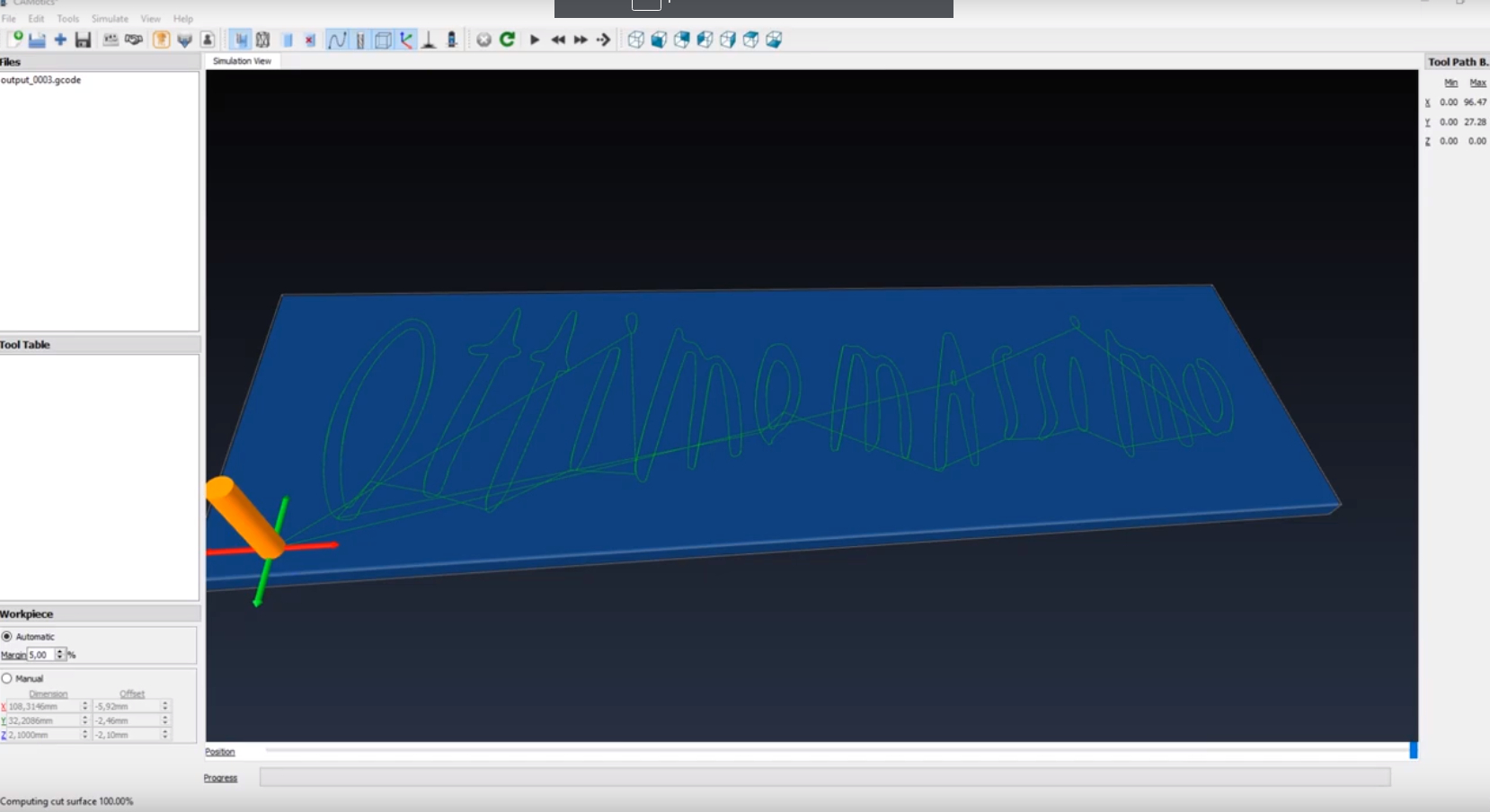Click the rewind double-arrow button
1490x812 pixels.
click(558, 40)
